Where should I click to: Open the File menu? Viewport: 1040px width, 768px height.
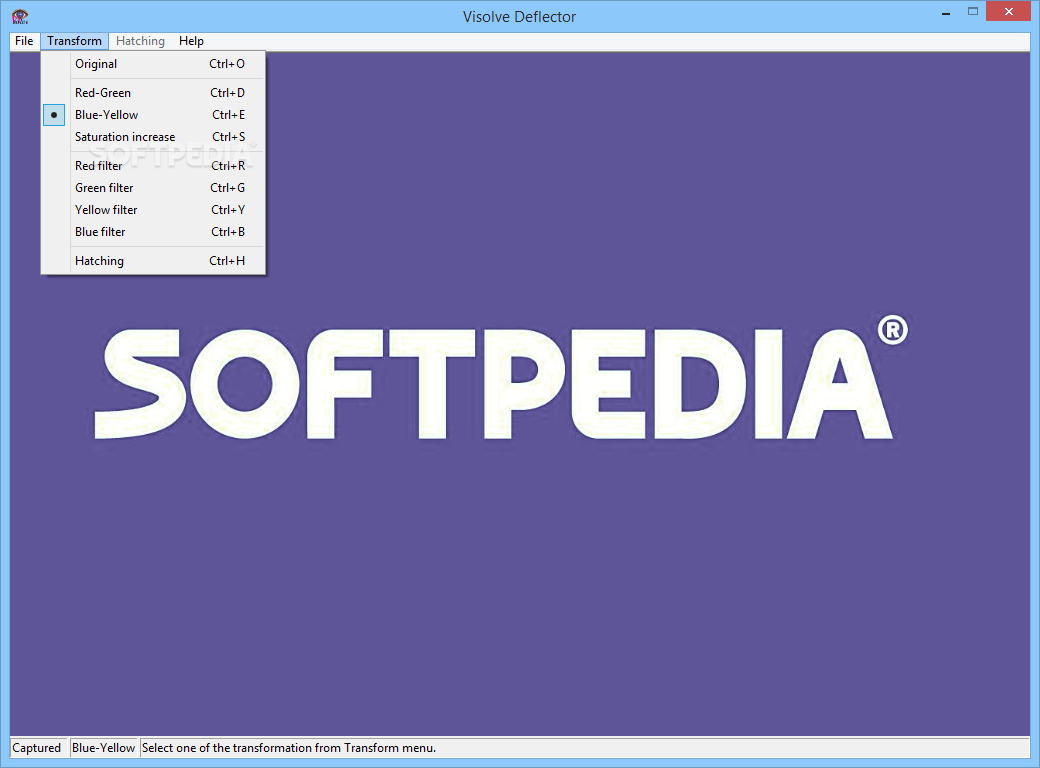click(x=24, y=41)
